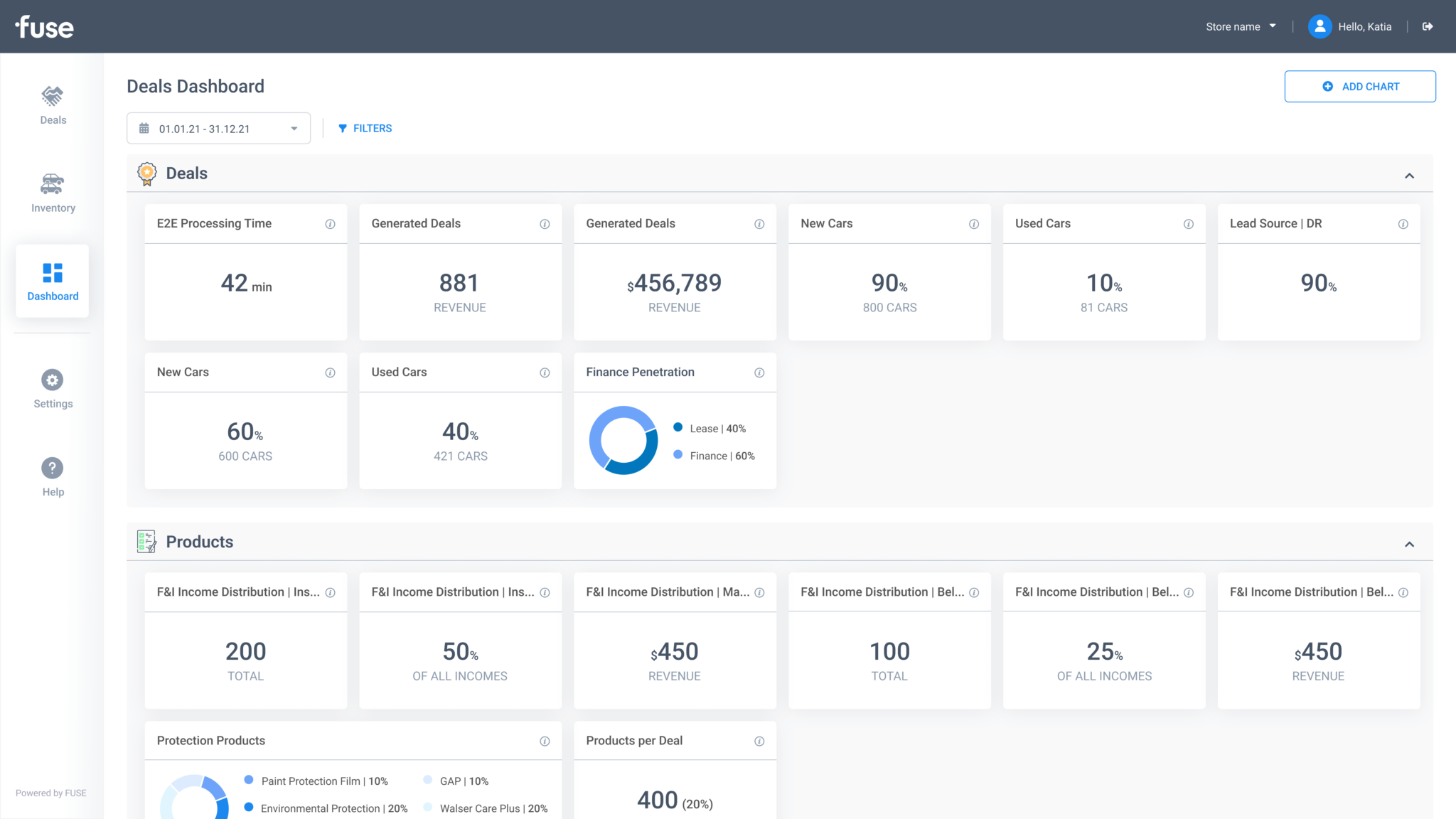Click the Deals section award badge icon
Screen dimensions: 1456x819
click(146, 173)
